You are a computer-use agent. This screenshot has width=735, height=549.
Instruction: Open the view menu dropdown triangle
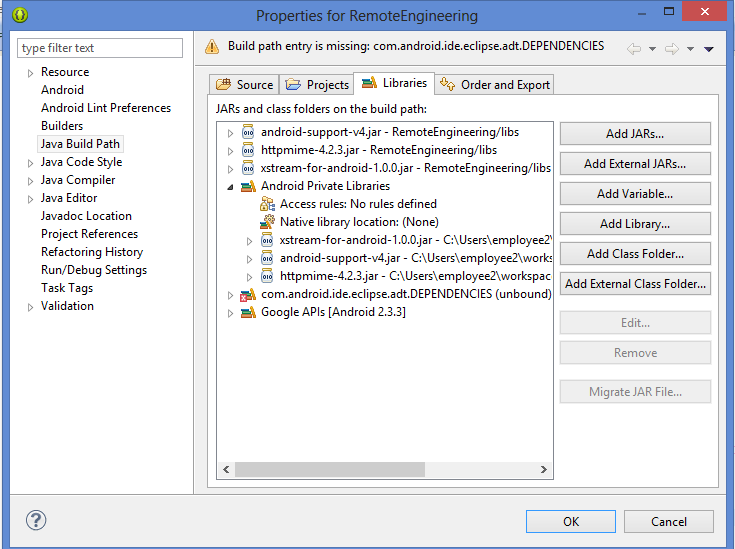click(x=709, y=49)
